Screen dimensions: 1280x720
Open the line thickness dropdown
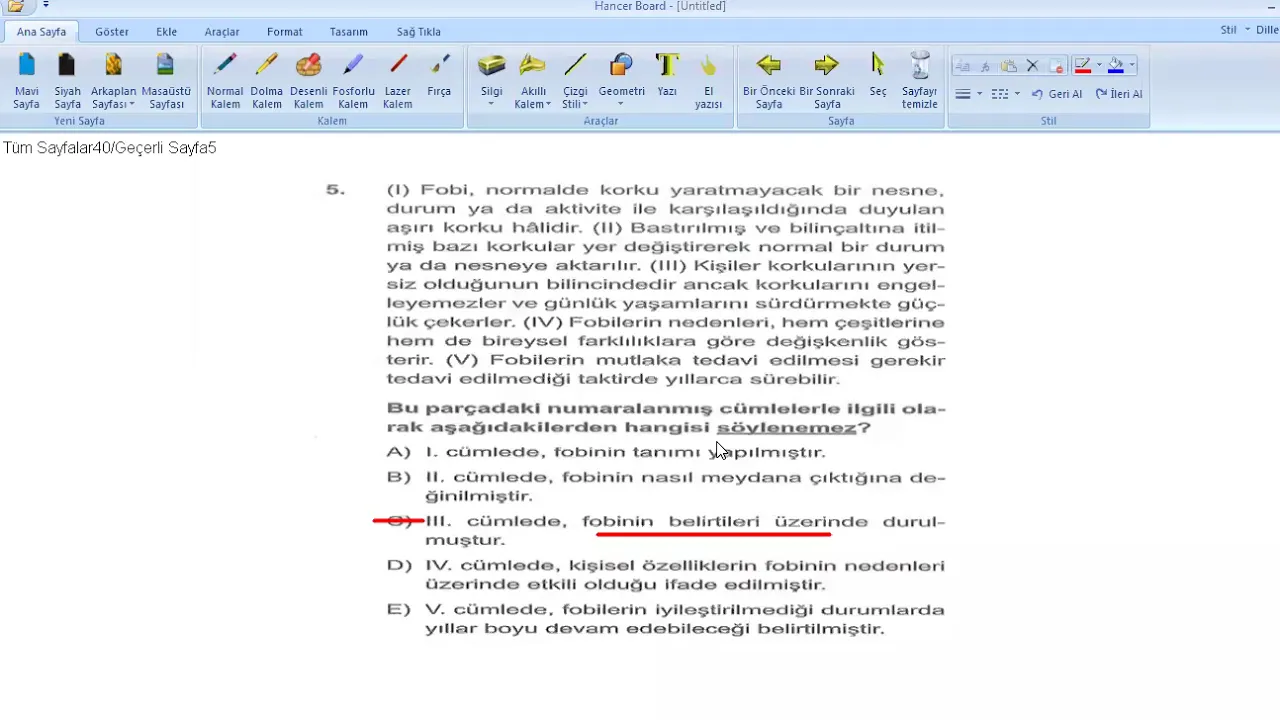pyautogui.click(x=968, y=94)
